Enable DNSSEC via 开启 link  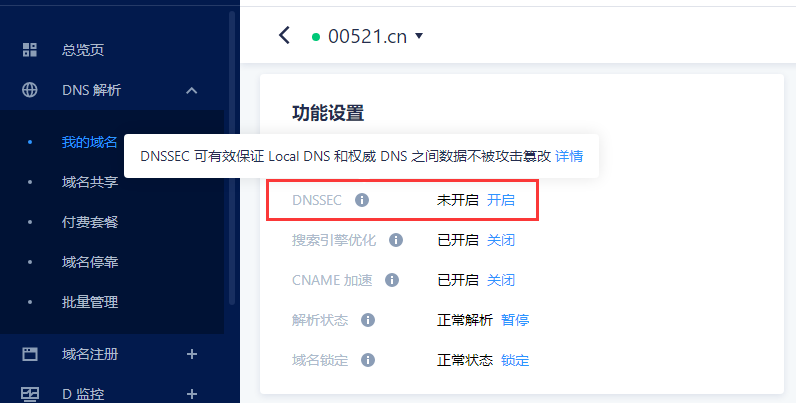pos(501,200)
